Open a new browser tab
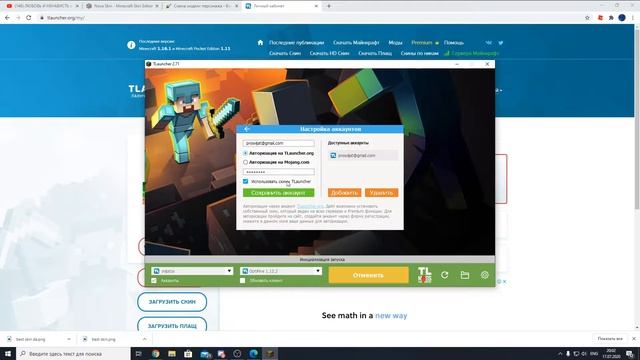The width and height of the screenshot is (640, 360). 329,6
